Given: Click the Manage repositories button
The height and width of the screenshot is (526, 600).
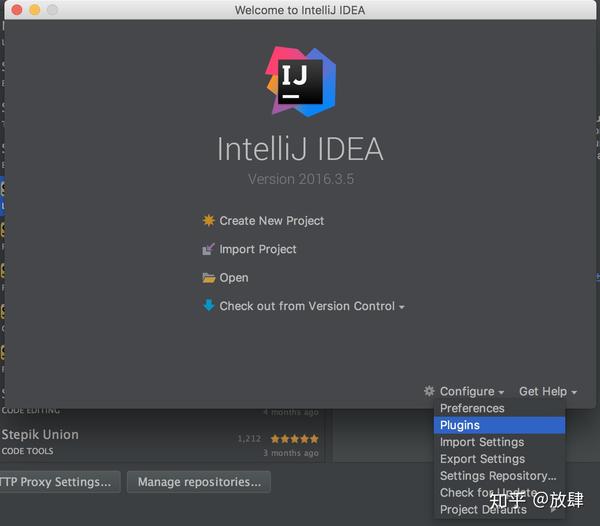Looking at the screenshot, I should [x=199, y=482].
